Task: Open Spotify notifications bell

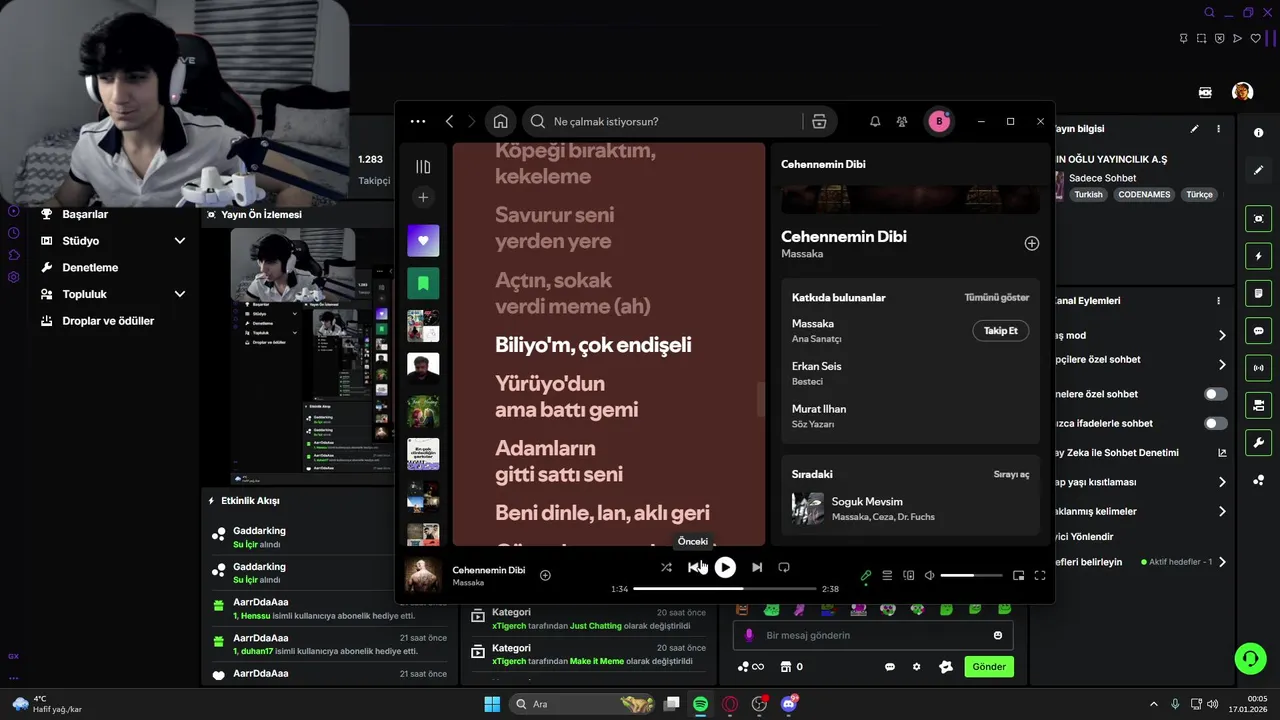Action: point(875,121)
